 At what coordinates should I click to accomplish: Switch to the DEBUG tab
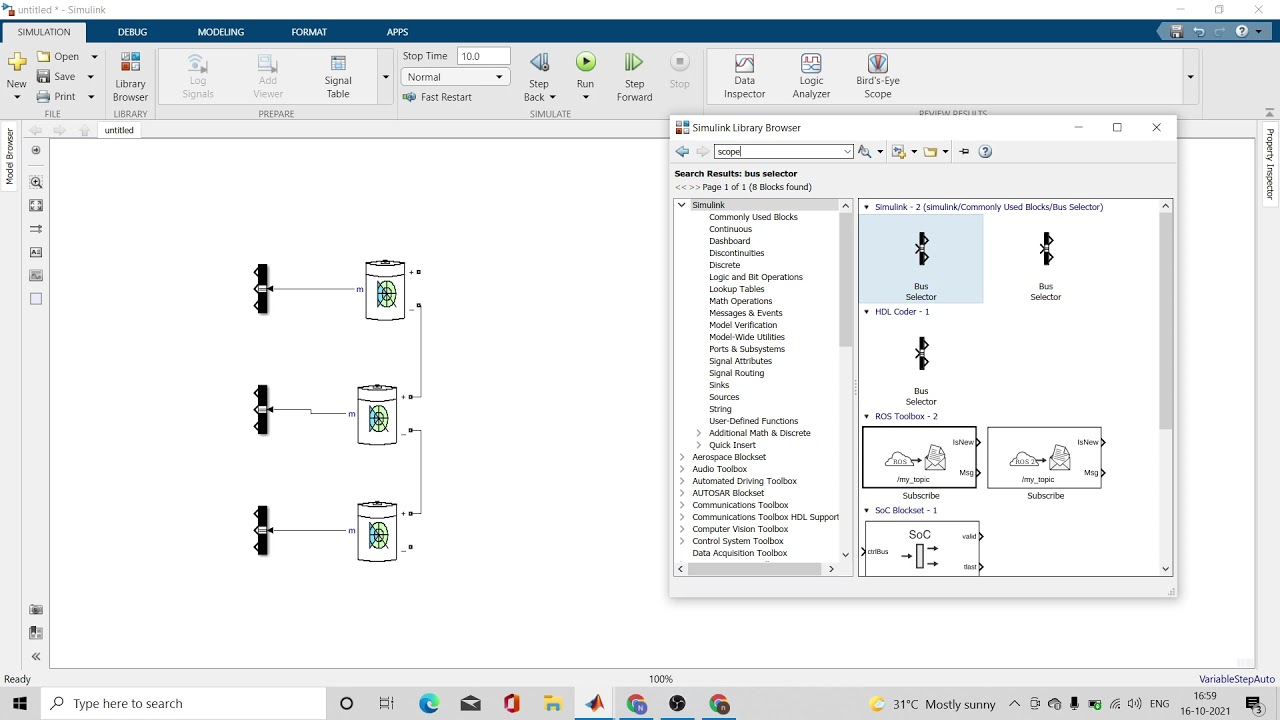point(132,32)
